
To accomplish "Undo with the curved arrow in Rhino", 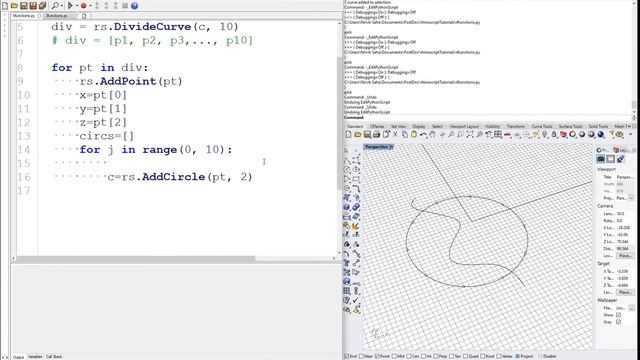I will 423,135.
